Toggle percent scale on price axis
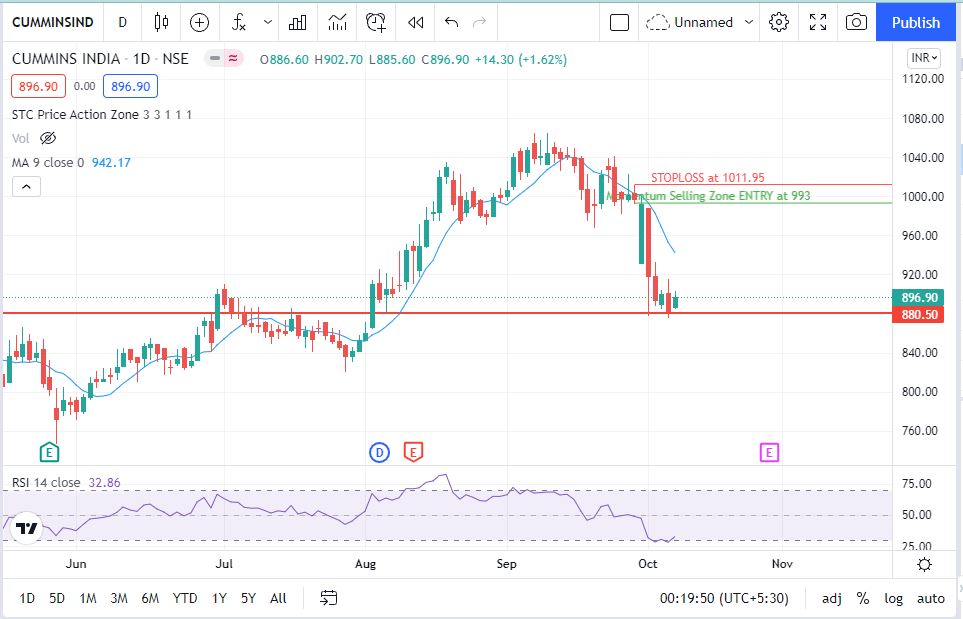 coord(862,598)
